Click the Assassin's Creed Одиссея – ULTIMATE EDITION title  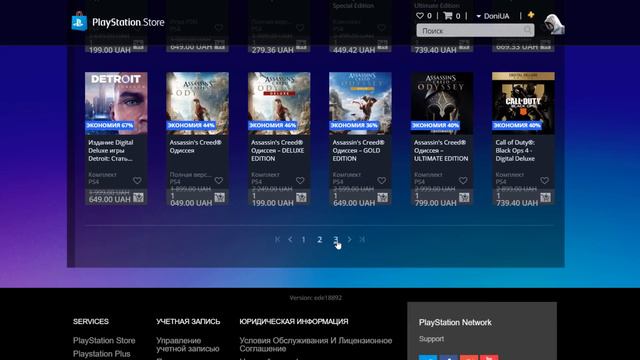tap(441, 150)
